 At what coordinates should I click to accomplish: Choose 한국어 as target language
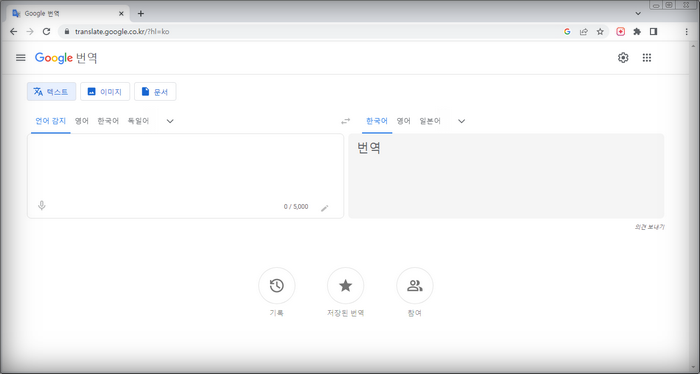click(x=377, y=121)
